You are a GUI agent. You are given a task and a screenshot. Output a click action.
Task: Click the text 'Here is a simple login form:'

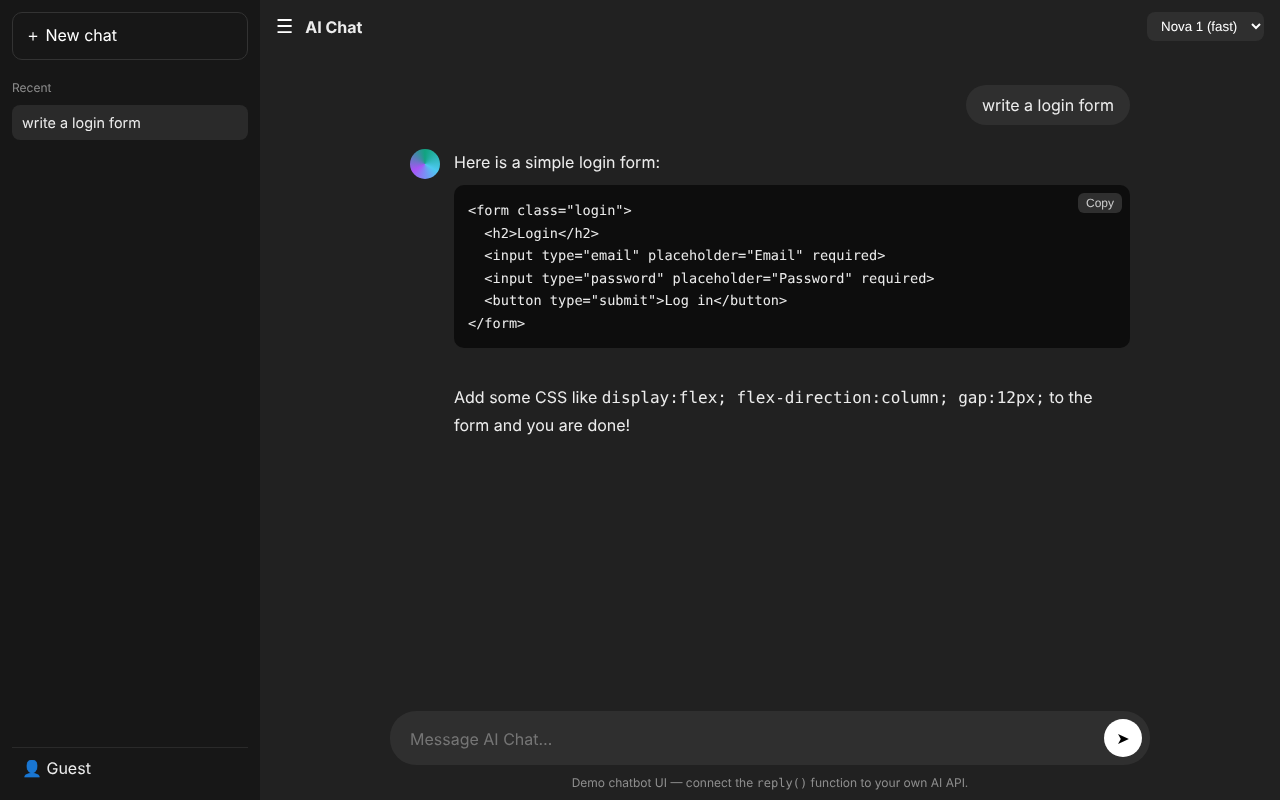[x=557, y=162]
